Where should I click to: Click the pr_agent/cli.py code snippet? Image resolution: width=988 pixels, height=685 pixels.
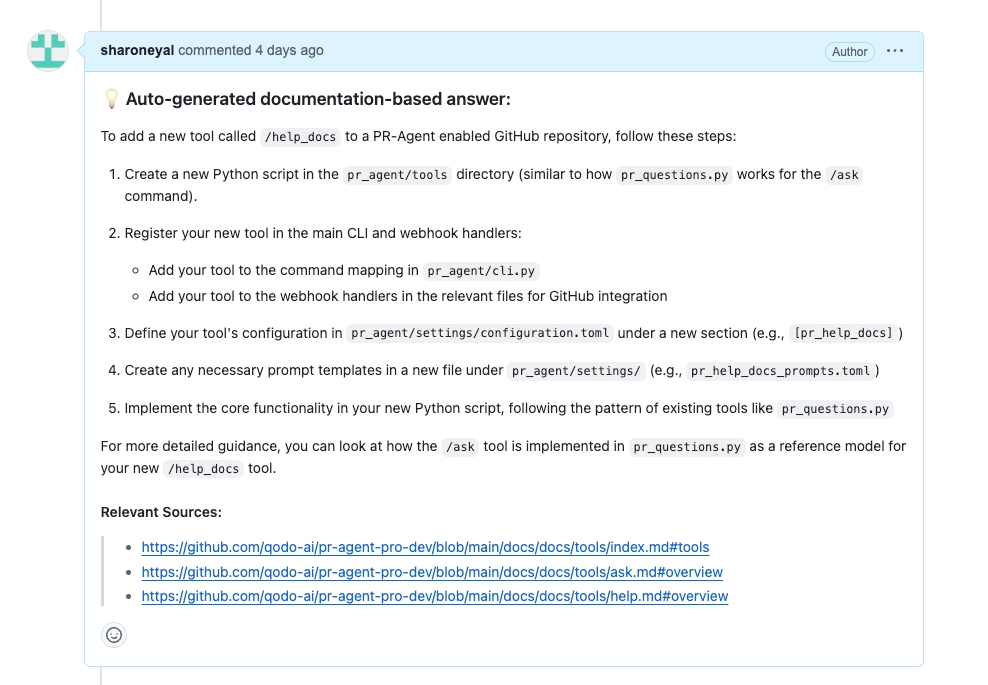(x=483, y=271)
